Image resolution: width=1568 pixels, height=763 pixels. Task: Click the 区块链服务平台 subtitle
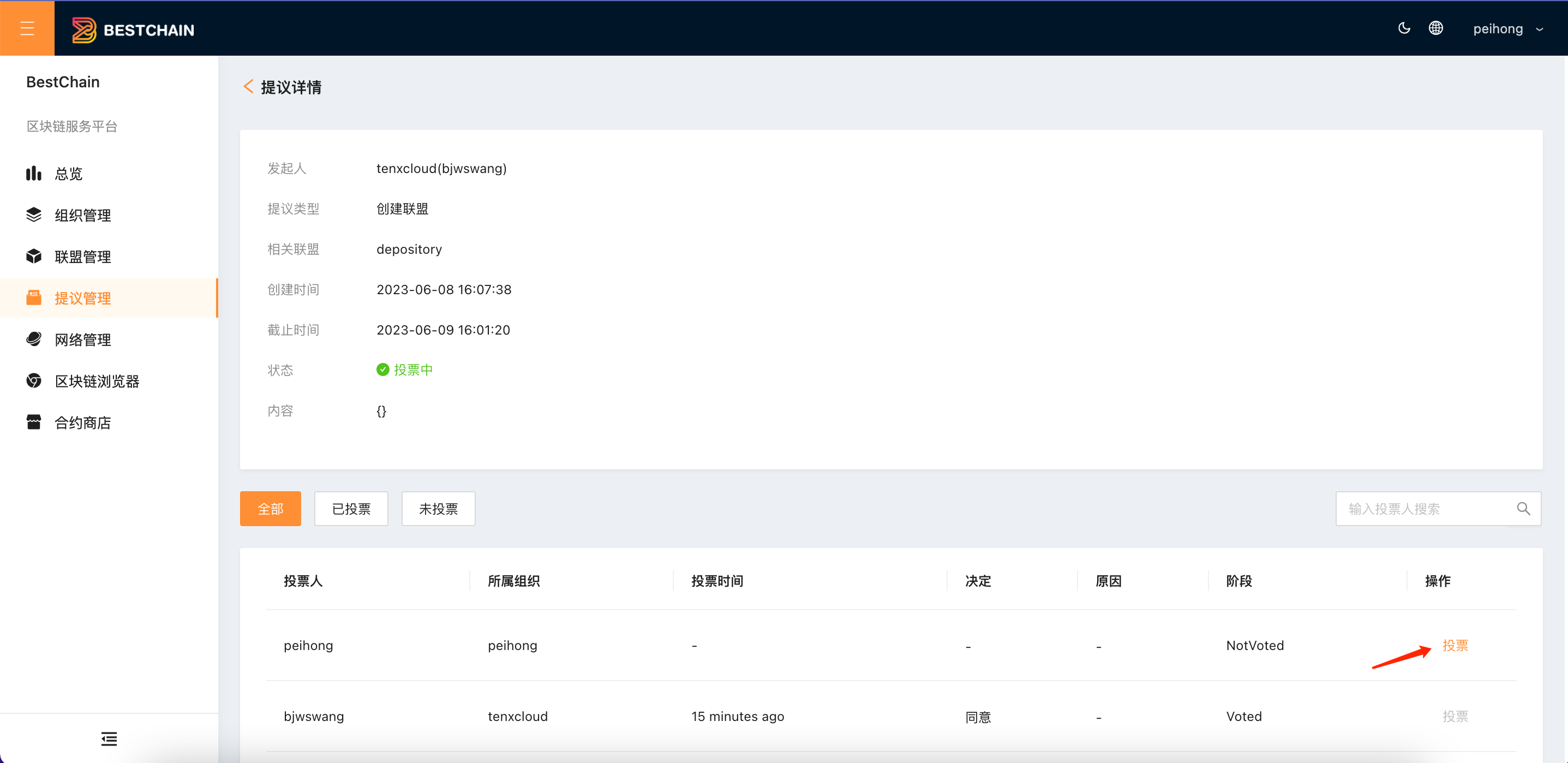tap(72, 126)
